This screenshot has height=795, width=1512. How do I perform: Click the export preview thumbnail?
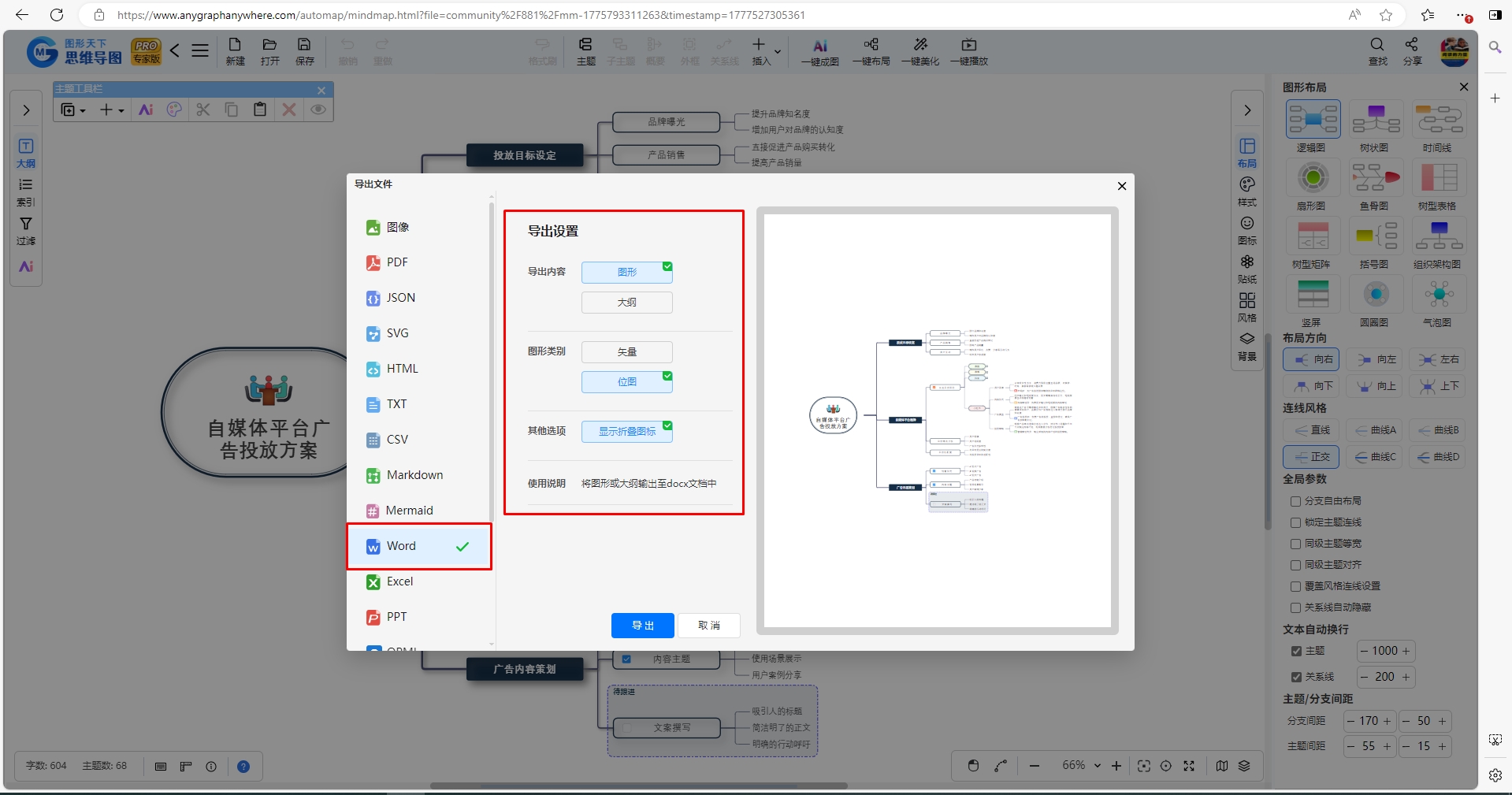point(938,421)
